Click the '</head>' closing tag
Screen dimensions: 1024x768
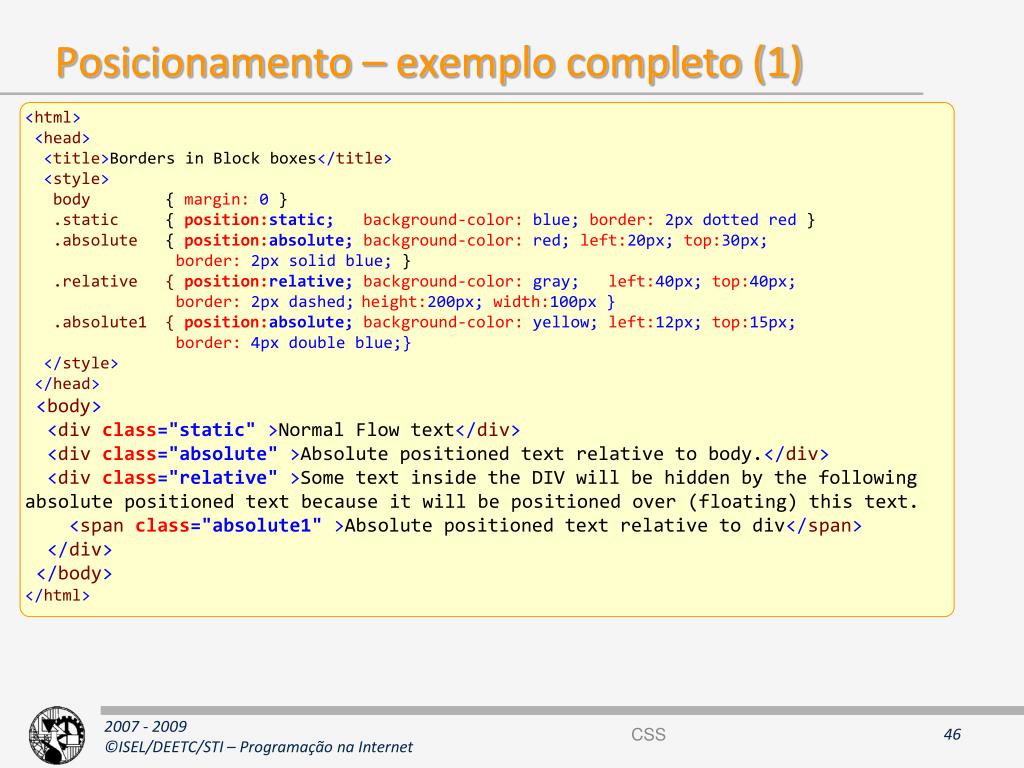coord(67,383)
